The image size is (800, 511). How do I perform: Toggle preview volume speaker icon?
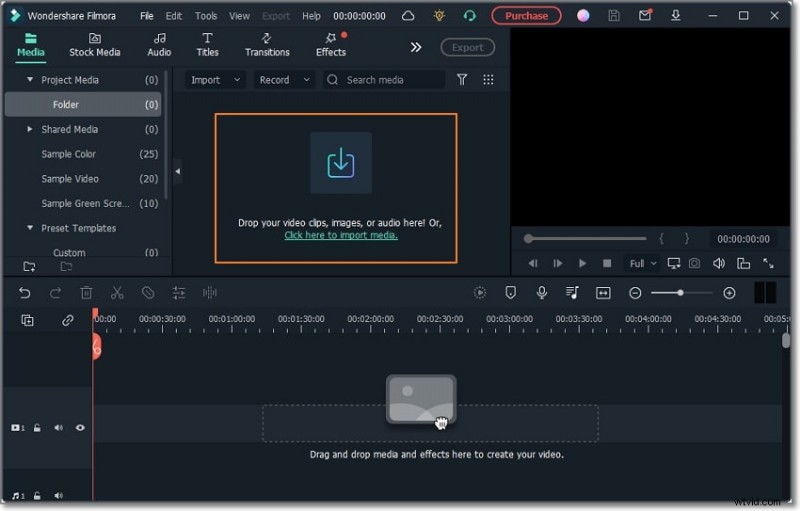(x=719, y=263)
